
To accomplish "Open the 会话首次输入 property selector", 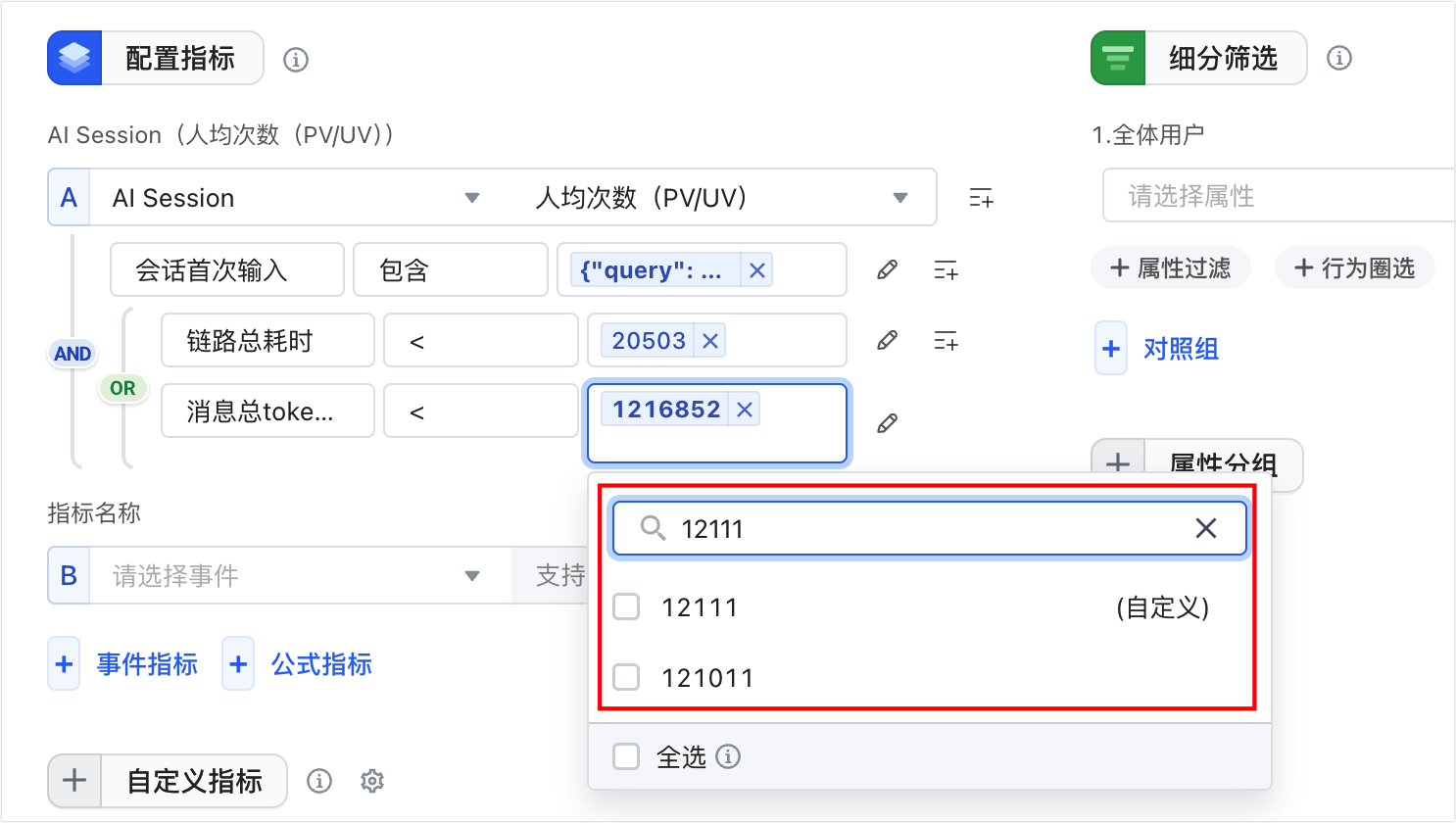I will 227,269.
